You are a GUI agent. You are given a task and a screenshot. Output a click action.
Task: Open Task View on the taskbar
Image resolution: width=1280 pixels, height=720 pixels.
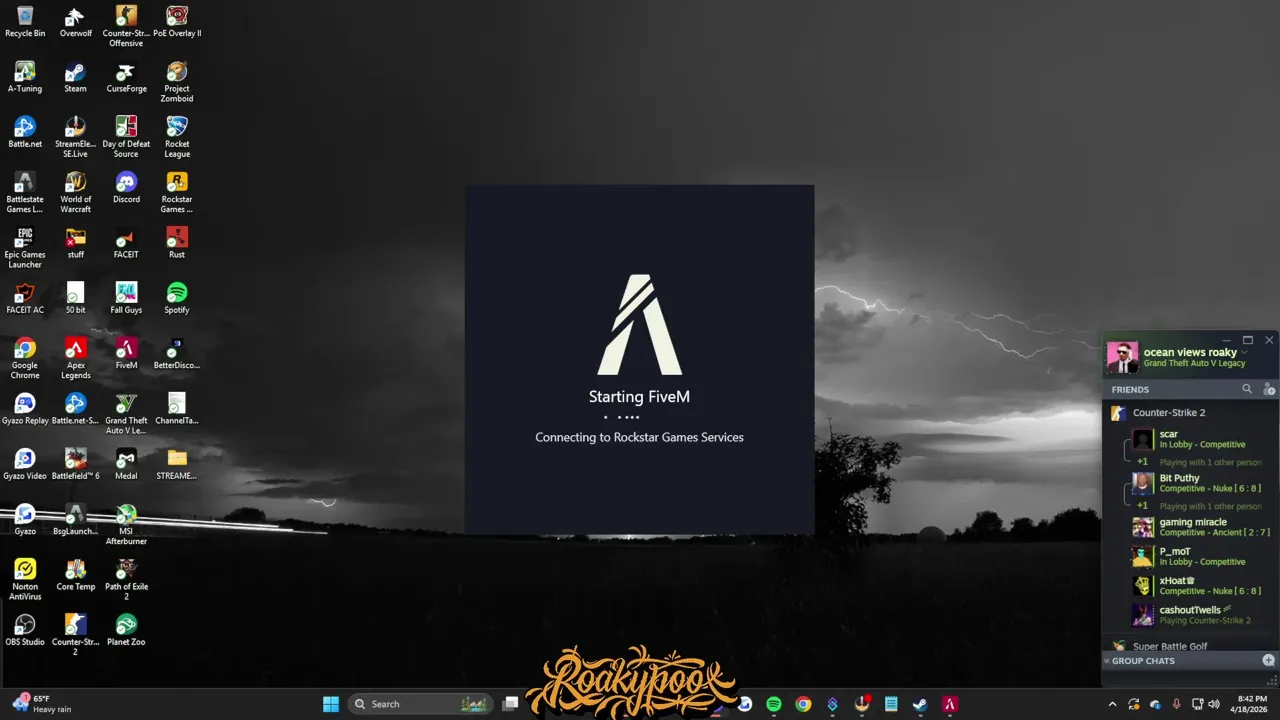pyautogui.click(x=510, y=704)
